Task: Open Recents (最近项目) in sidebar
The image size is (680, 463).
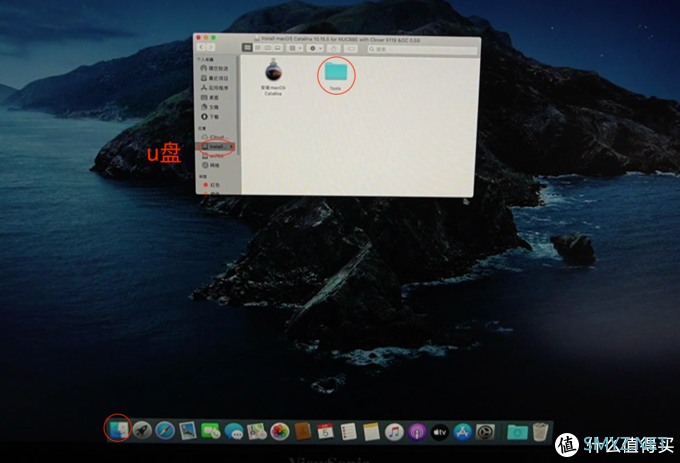Action: coord(214,78)
